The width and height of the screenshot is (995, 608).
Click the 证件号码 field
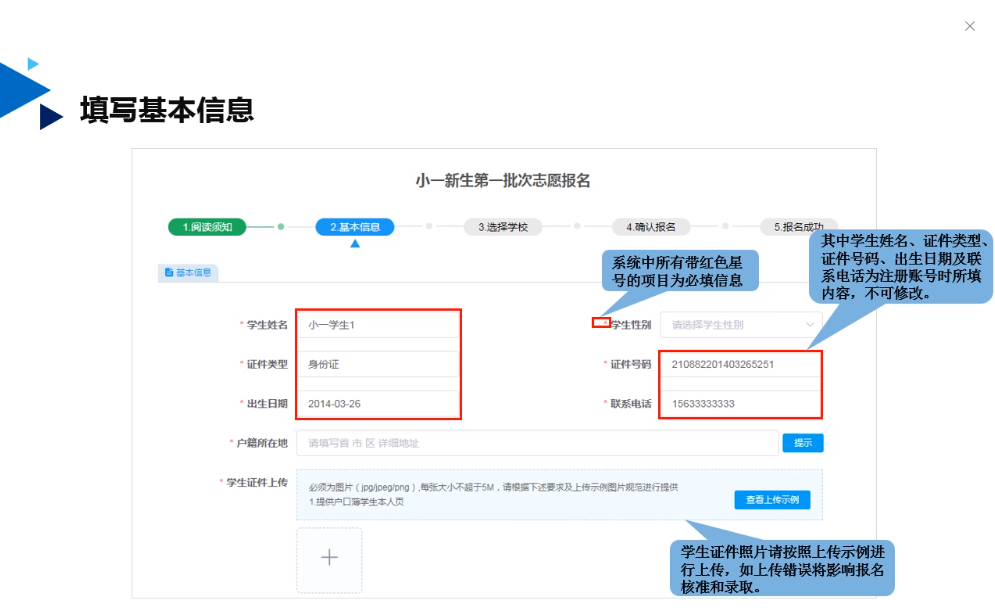(740, 364)
